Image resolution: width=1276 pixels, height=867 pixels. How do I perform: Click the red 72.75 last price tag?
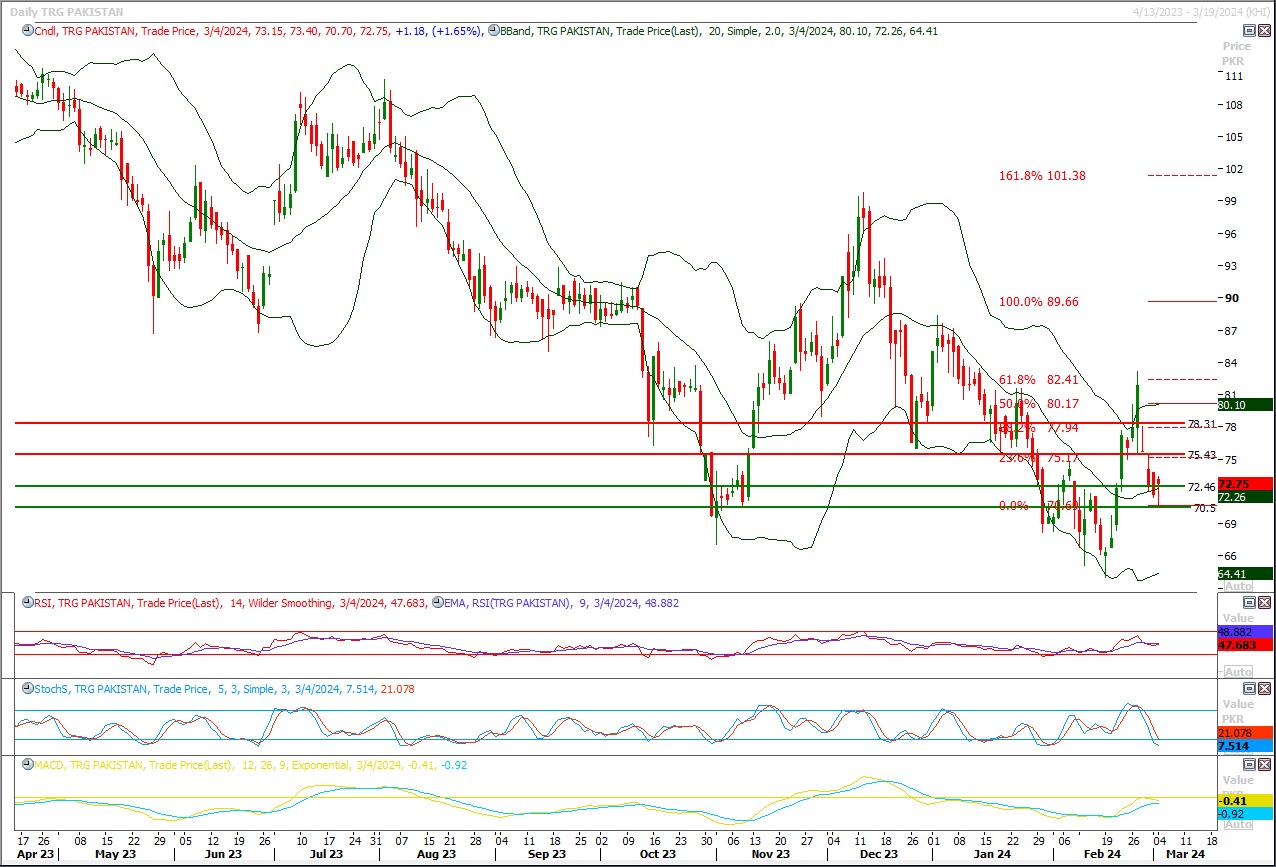1233,484
